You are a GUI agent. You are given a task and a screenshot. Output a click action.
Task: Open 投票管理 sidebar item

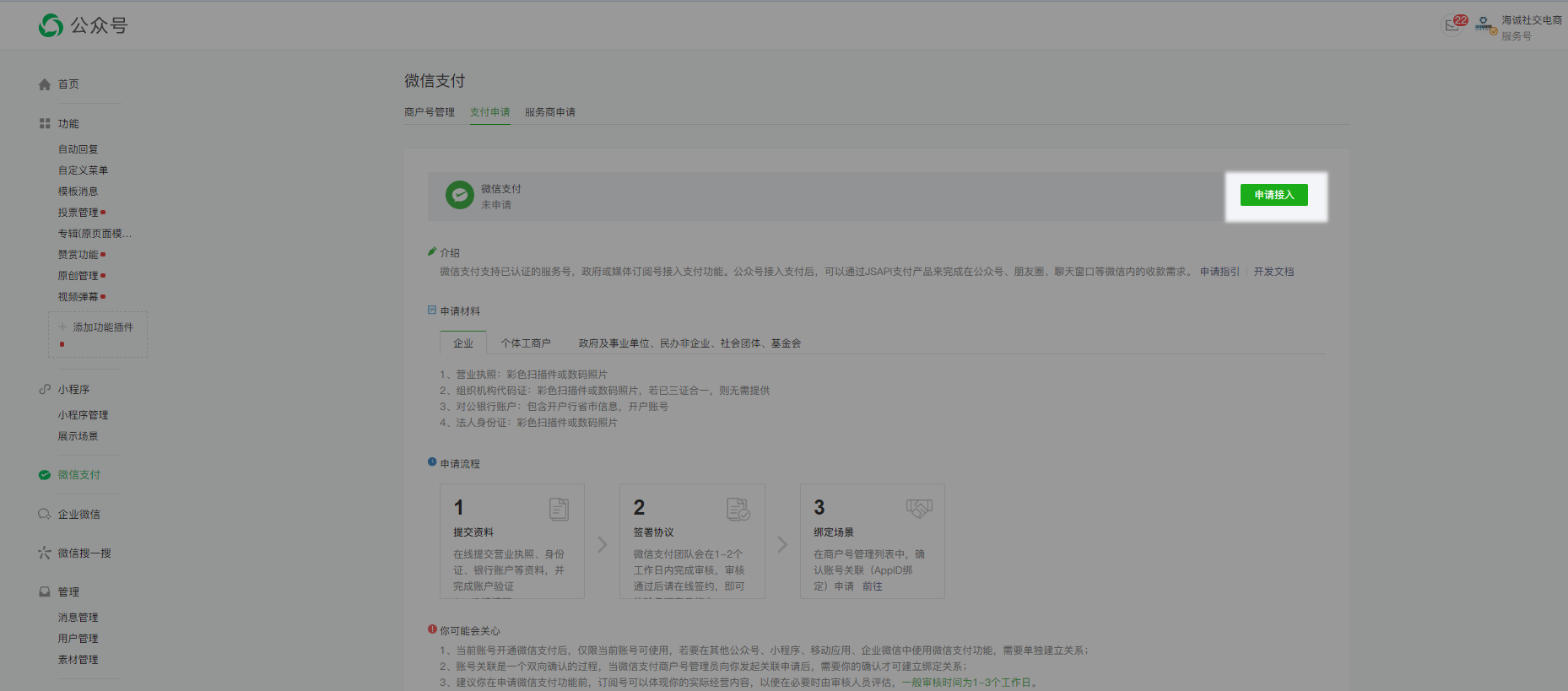pos(78,213)
